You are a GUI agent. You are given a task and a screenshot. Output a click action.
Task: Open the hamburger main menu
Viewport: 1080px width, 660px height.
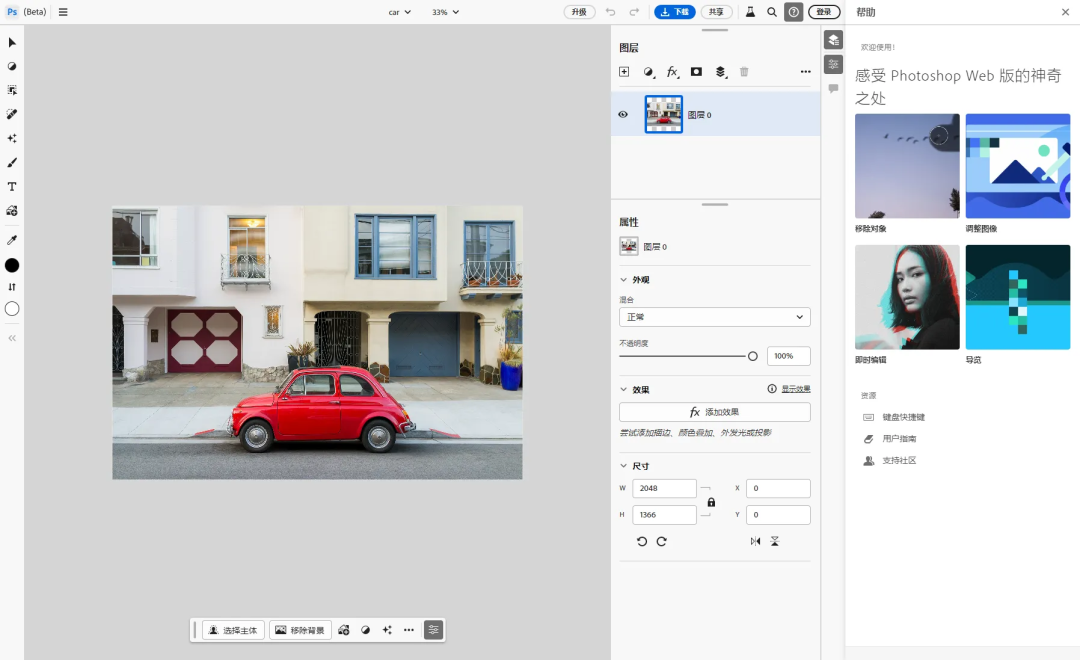click(63, 12)
